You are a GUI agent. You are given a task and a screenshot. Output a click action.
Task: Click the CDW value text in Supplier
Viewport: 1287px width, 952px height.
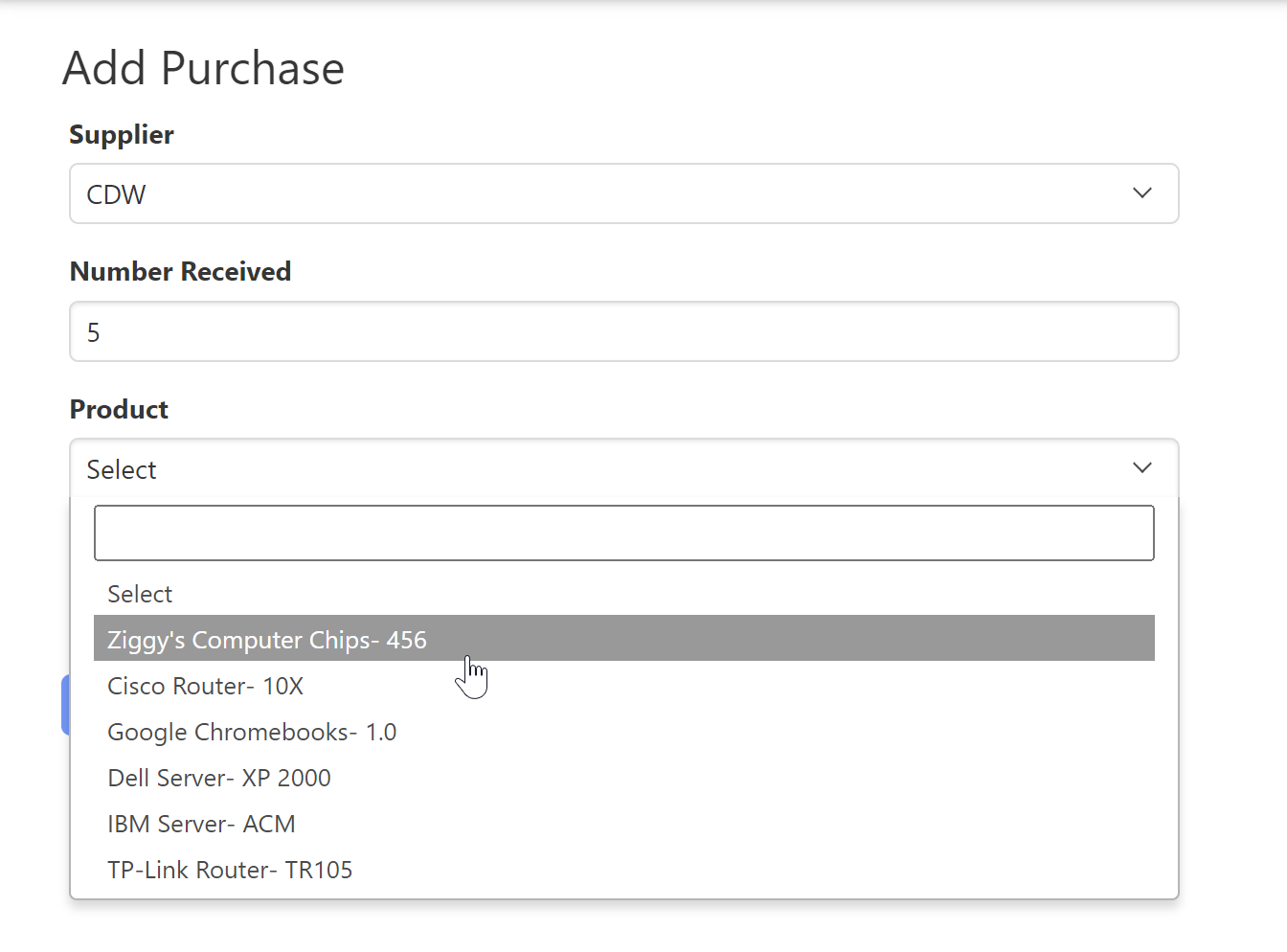click(116, 194)
